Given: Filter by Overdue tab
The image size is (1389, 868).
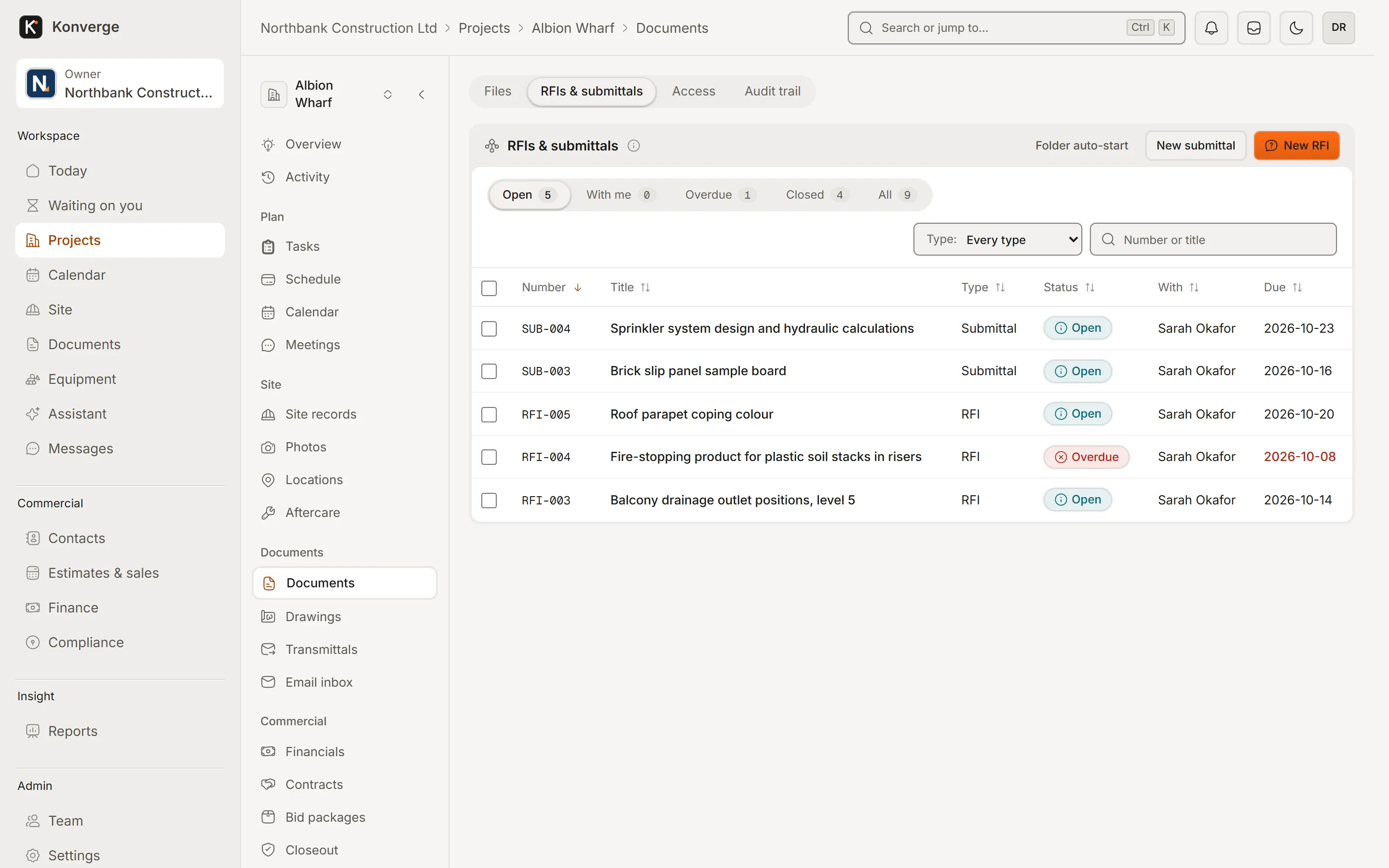Looking at the screenshot, I should click(x=721, y=195).
